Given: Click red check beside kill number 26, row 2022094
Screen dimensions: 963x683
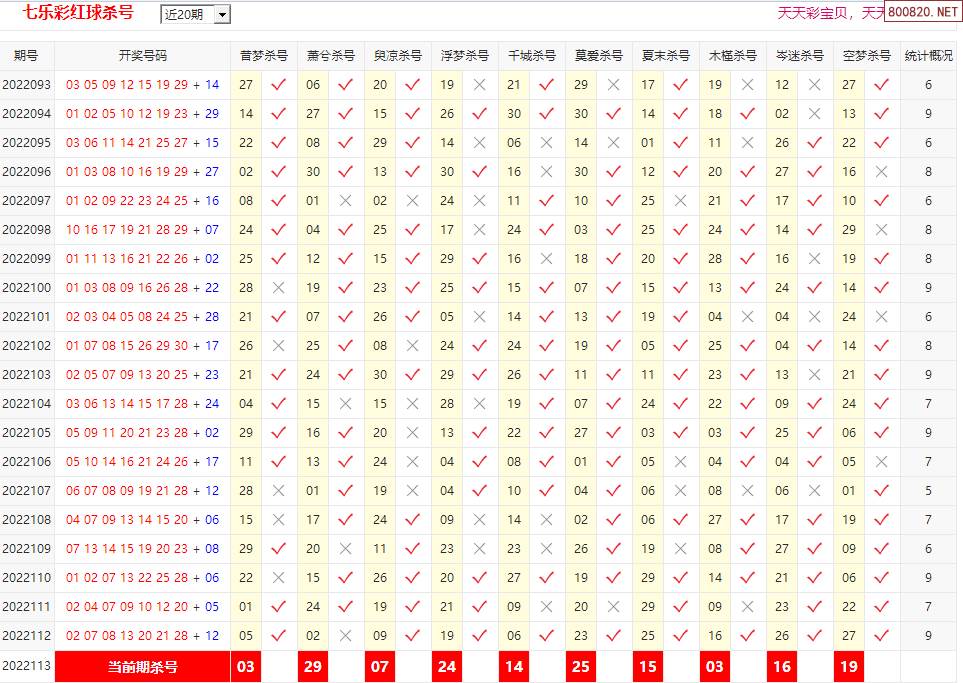Looking at the screenshot, I should click(479, 114).
